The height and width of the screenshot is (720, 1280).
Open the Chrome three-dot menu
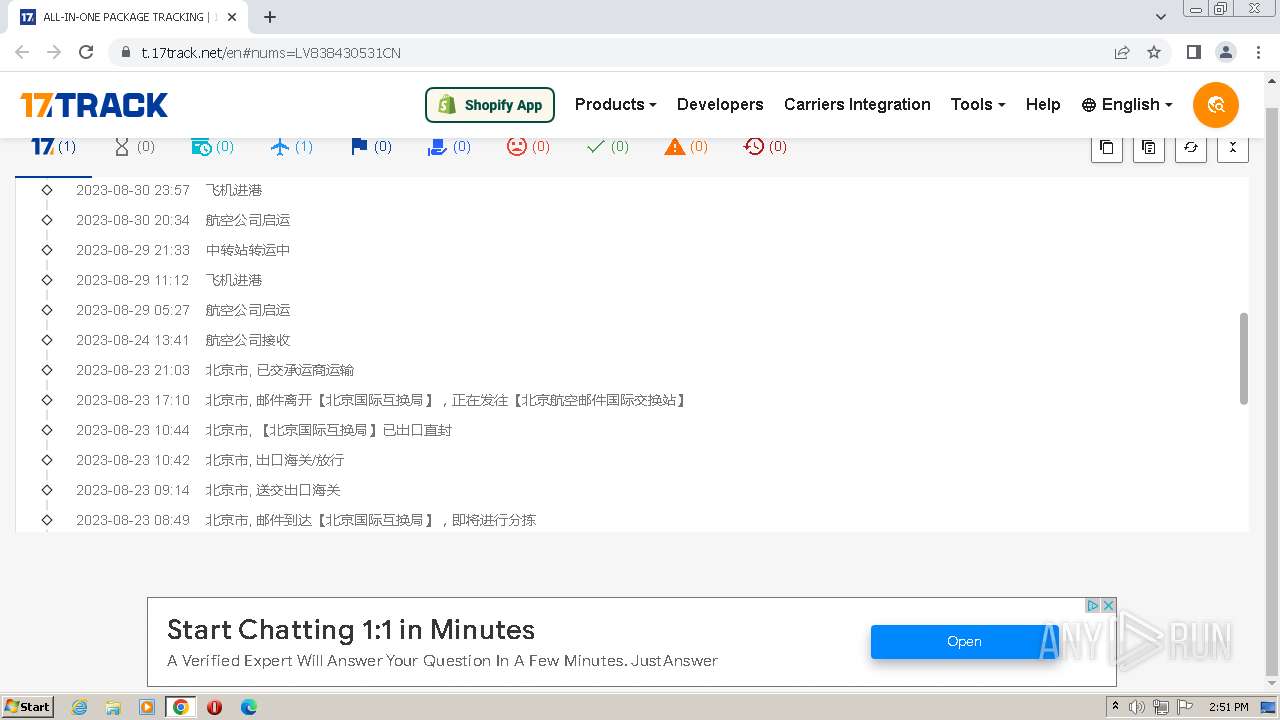tap(1258, 52)
